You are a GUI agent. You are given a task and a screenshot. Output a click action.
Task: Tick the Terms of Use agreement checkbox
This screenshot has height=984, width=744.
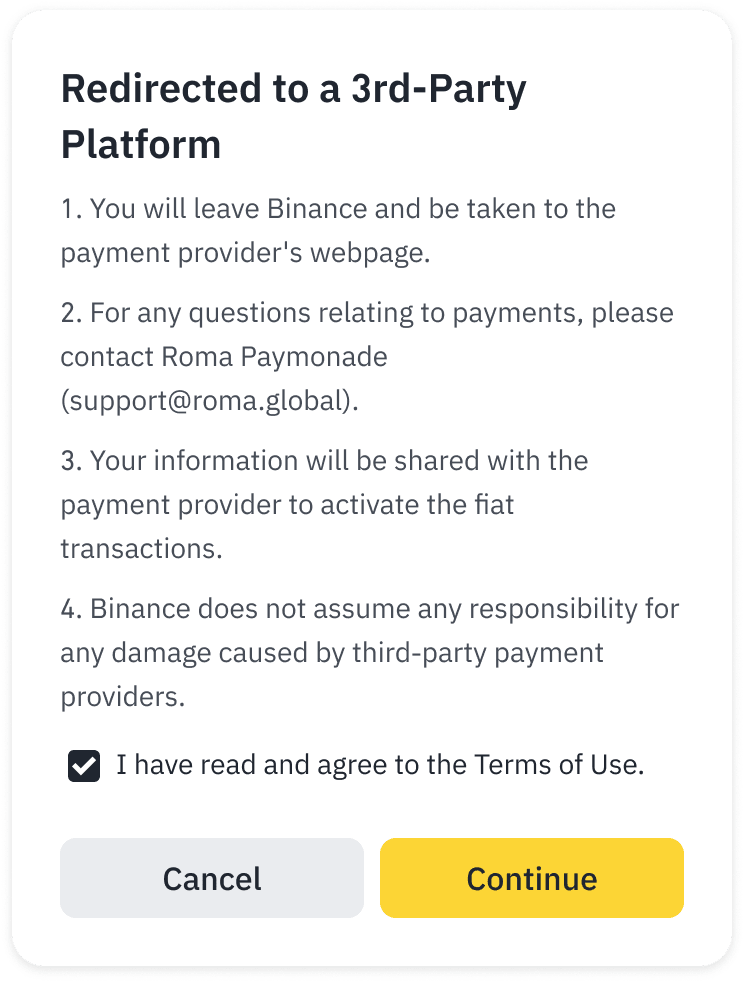[x=84, y=767]
